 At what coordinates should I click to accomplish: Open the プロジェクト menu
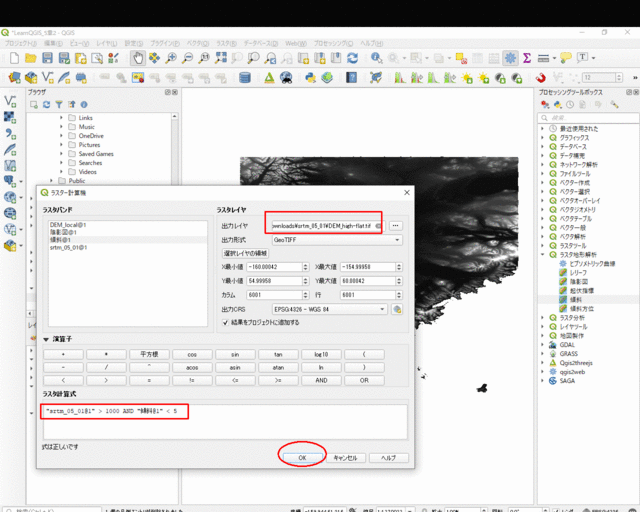pyautogui.click(x=21, y=43)
